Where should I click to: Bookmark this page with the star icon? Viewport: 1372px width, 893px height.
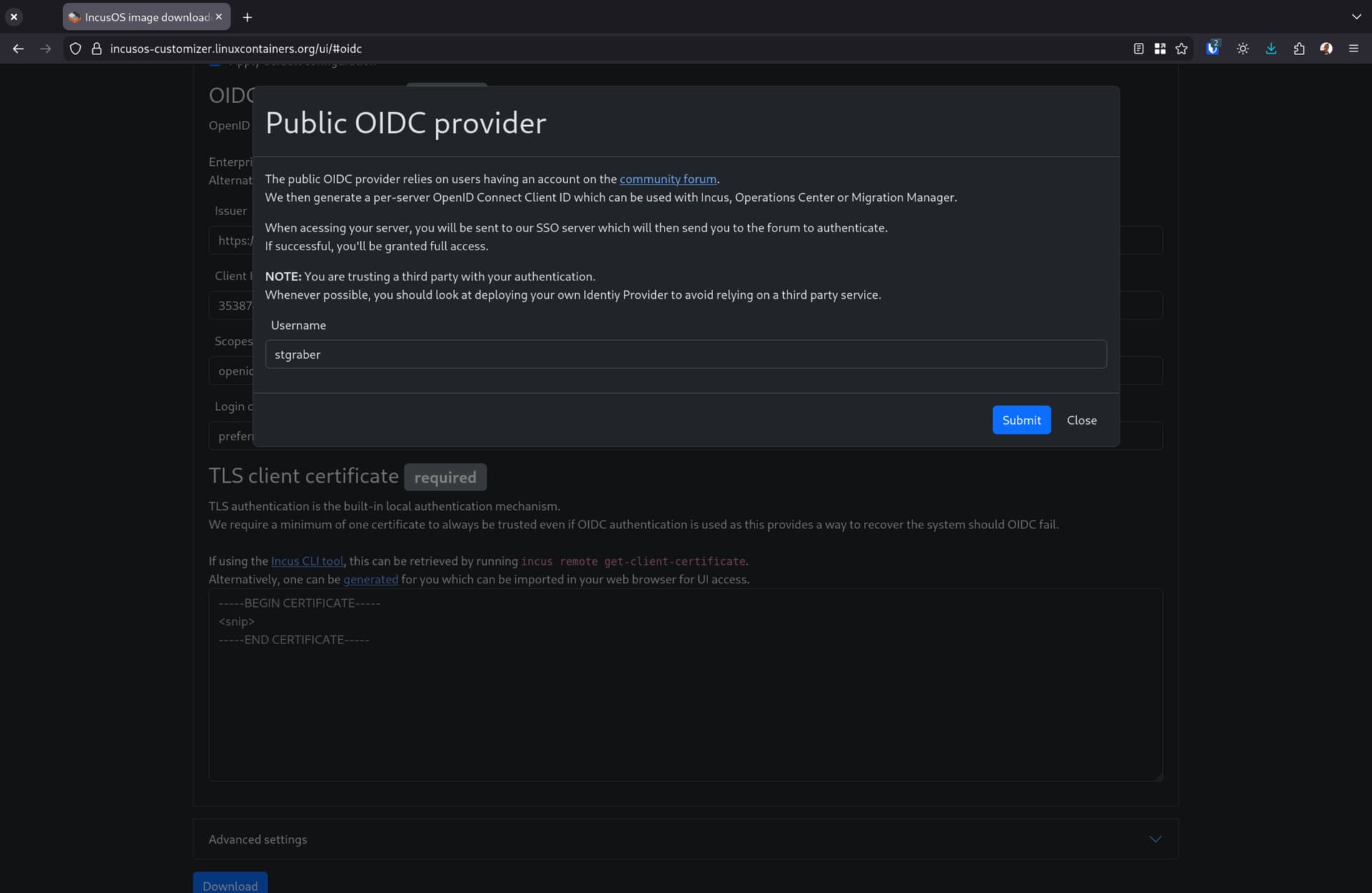pos(1181,49)
